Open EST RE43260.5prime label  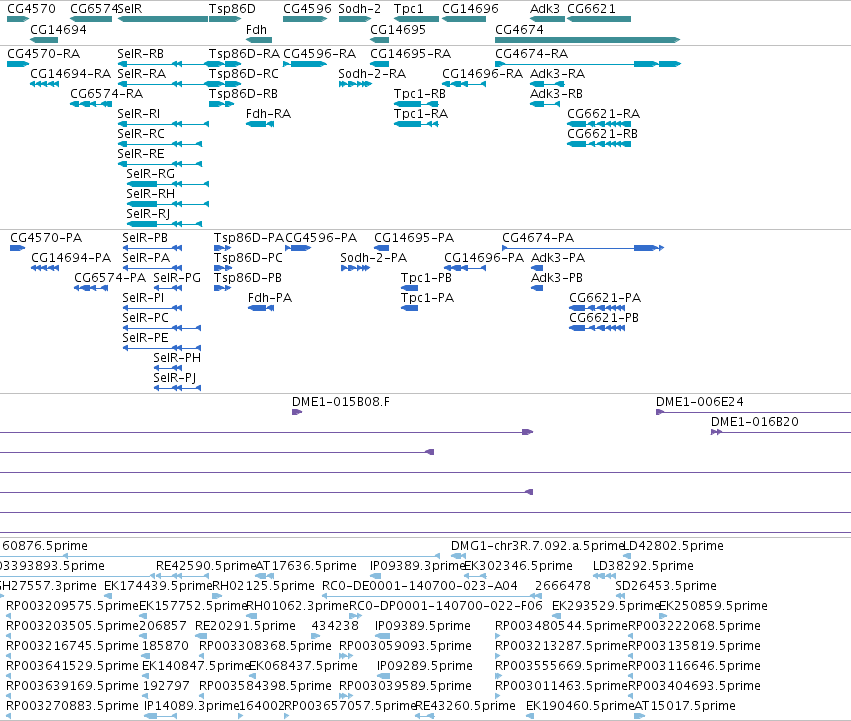tap(466, 706)
